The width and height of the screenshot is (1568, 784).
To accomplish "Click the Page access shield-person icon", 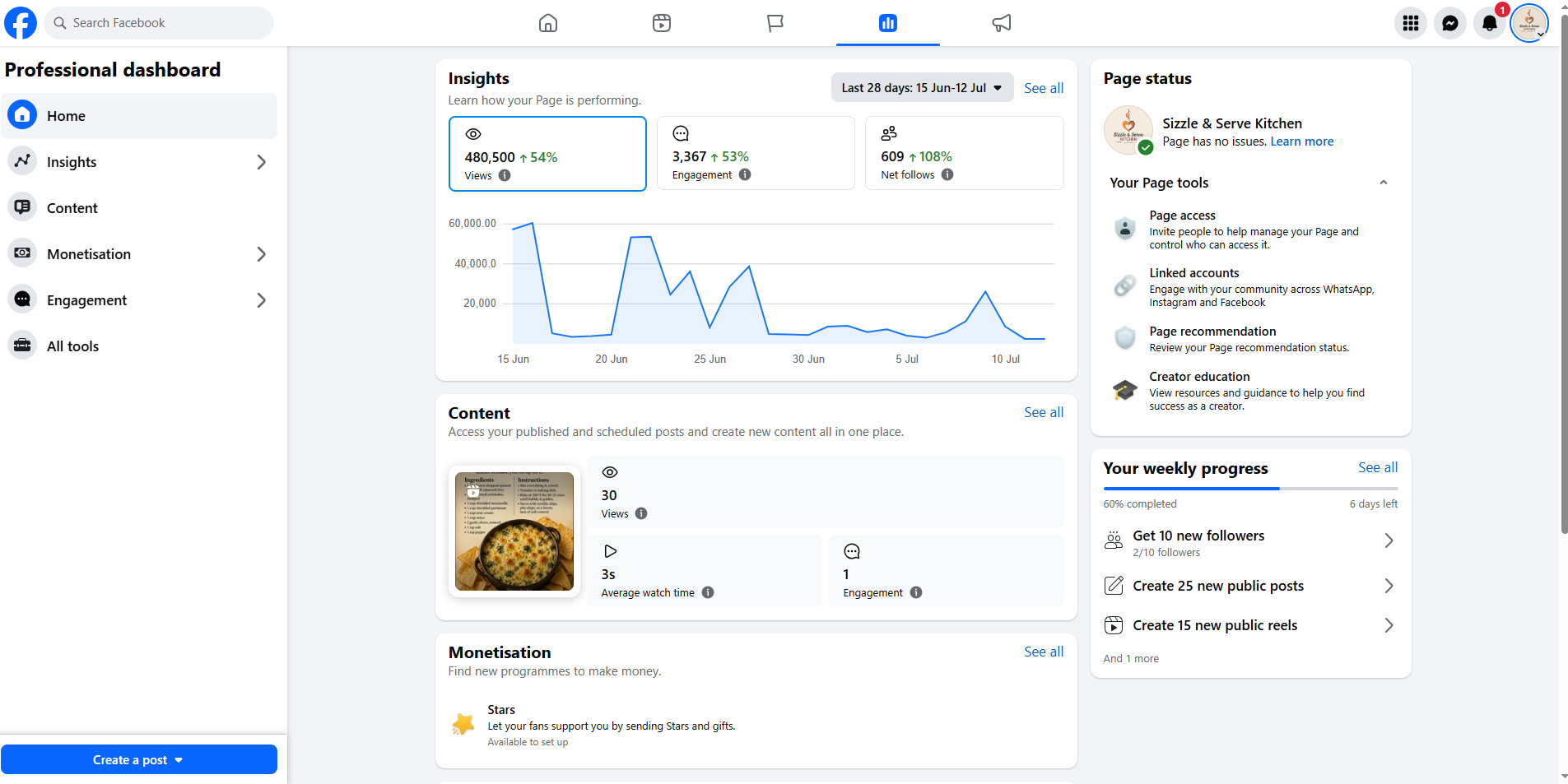I will coord(1125,229).
